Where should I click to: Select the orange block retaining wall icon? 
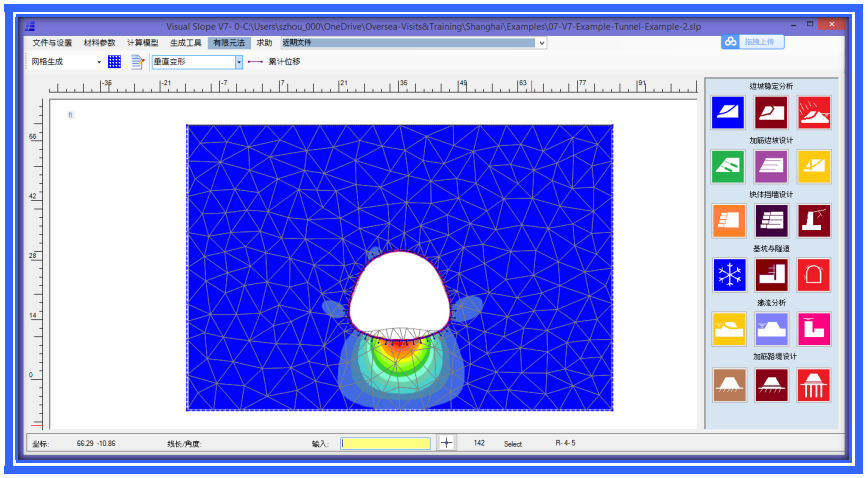click(x=728, y=220)
